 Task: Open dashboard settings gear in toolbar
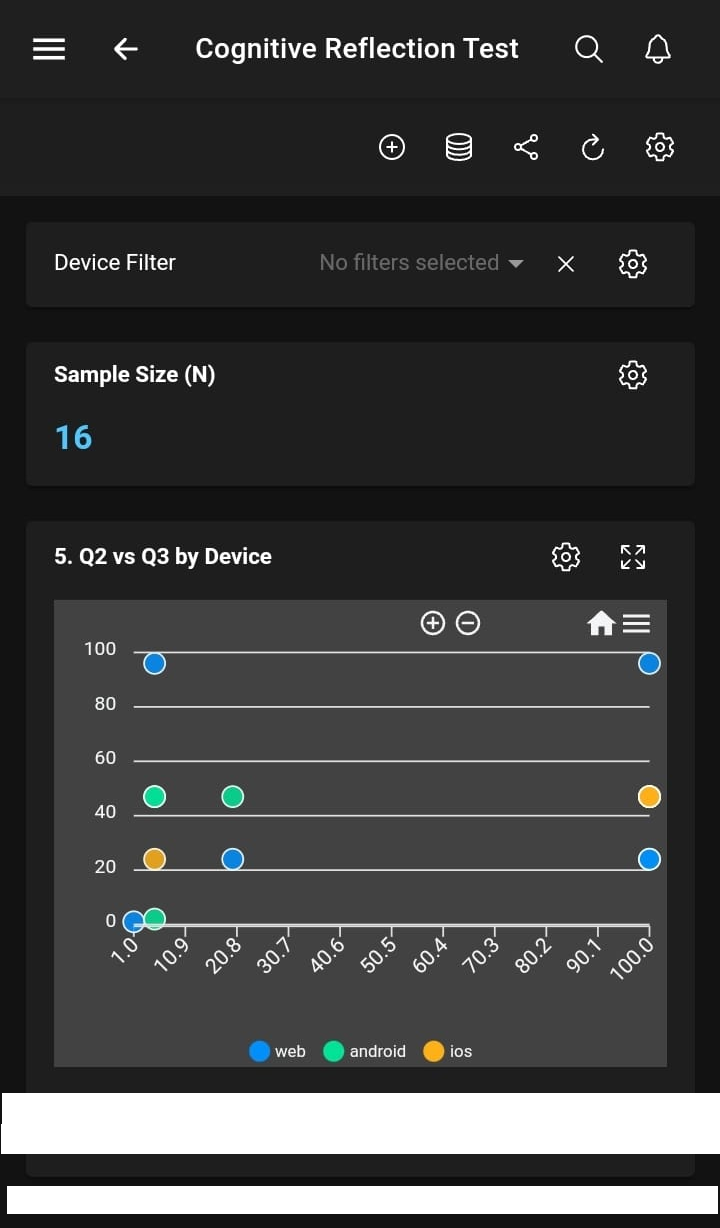tap(660, 148)
